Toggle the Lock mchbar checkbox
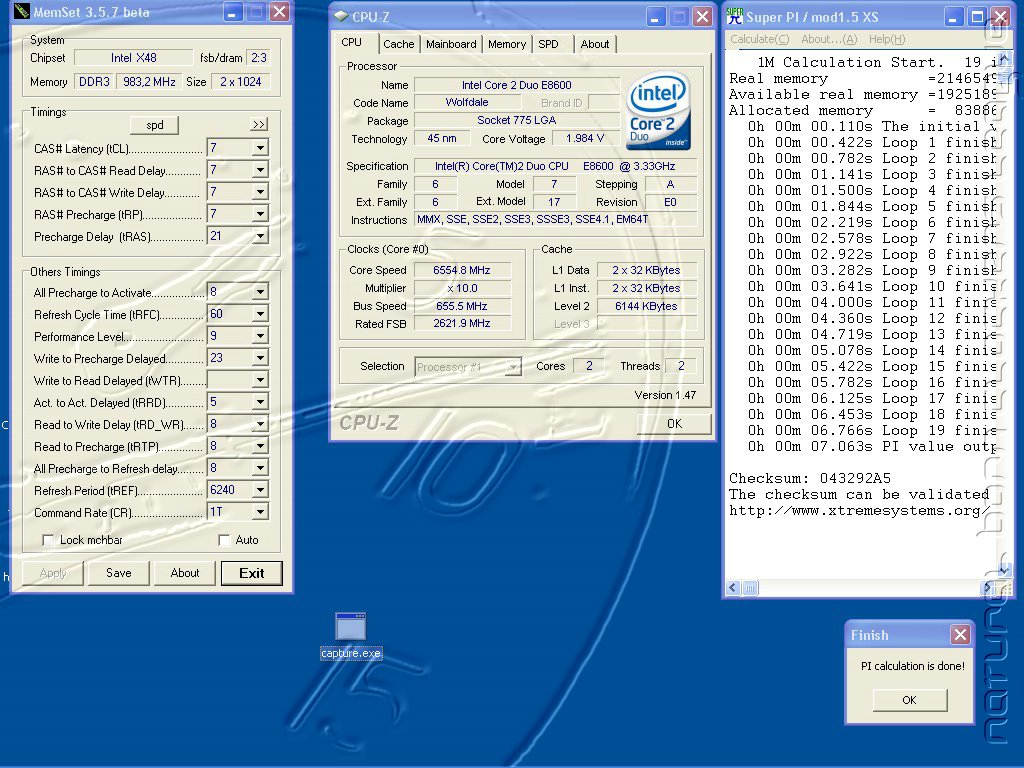Screen dimensions: 1024x768 48,540
